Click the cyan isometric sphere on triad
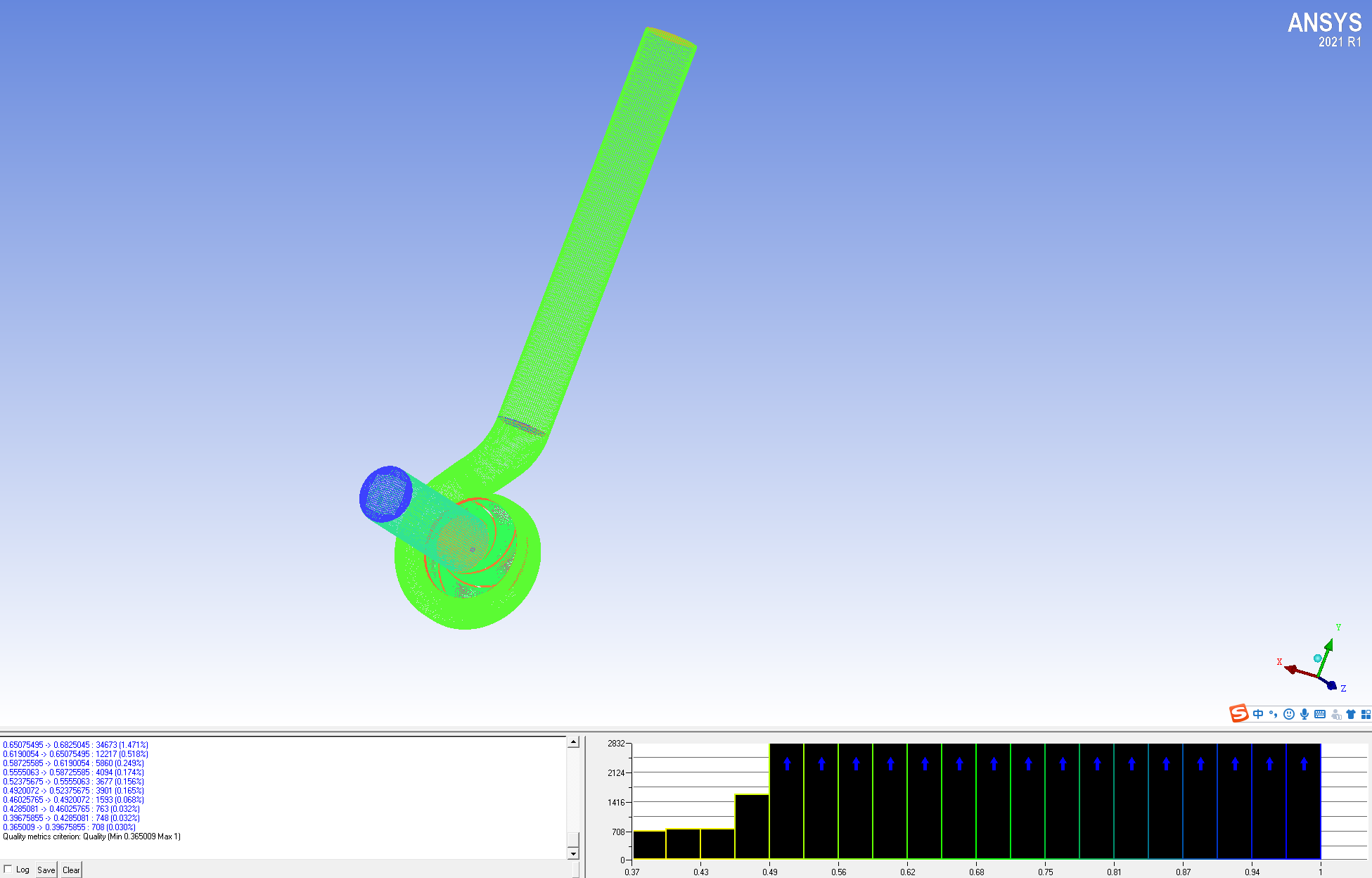This screenshot has width=1372, height=878. [1318, 658]
